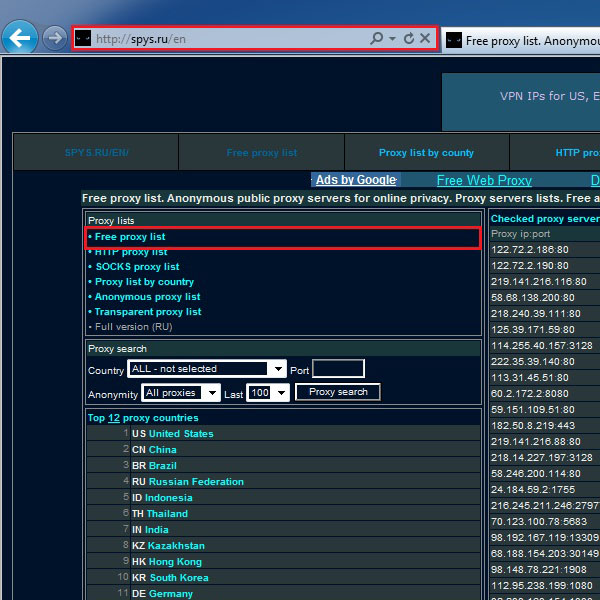600x600 pixels.
Task: Click the 12 link in Top proxy countries
Action: pyautogui.click(x=114, y=418)
